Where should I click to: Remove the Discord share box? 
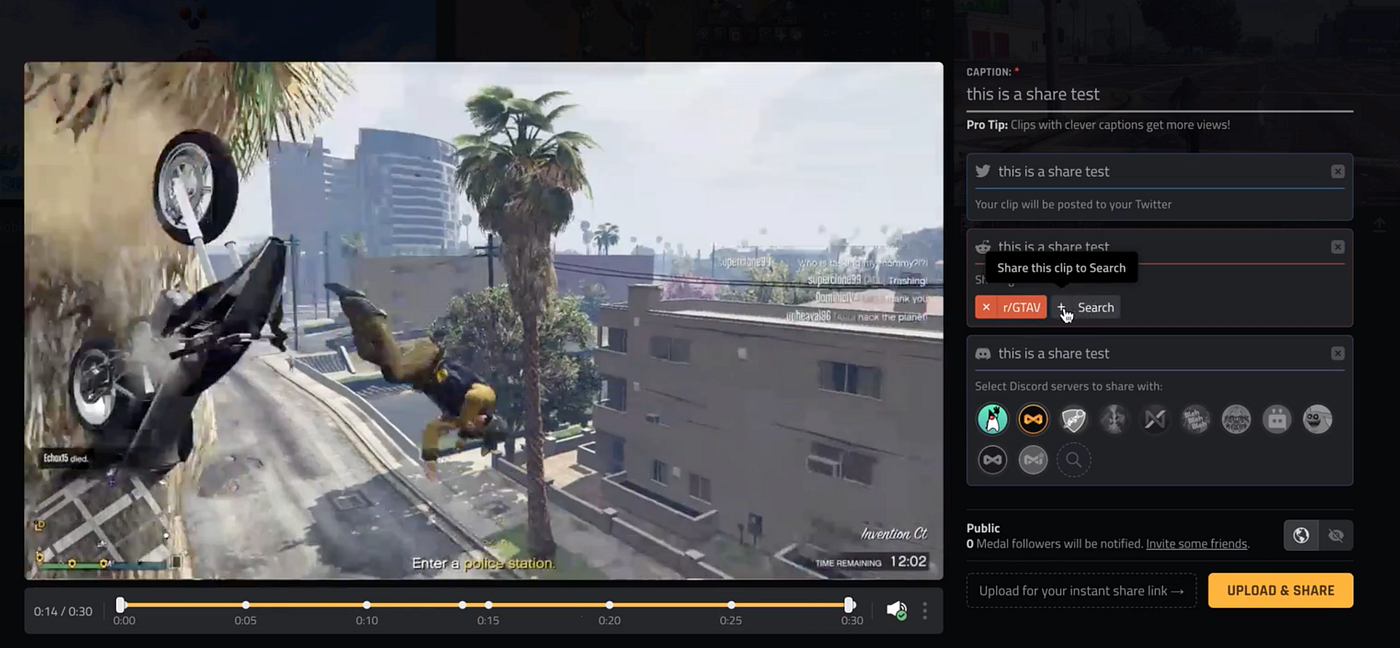1338,353
